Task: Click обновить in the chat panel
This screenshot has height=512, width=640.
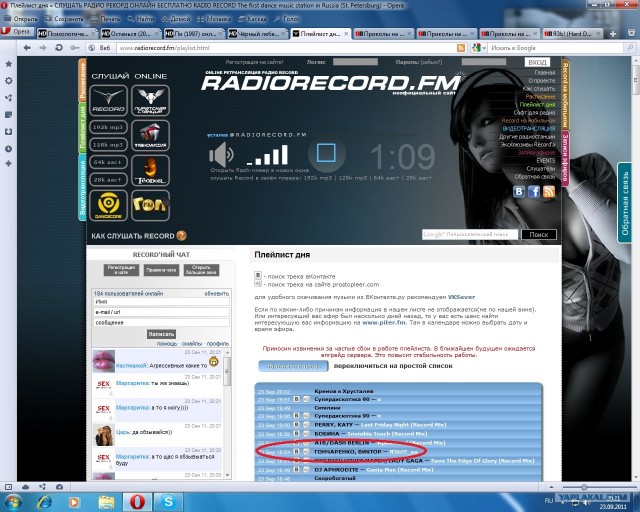Action: click(217, 294)
